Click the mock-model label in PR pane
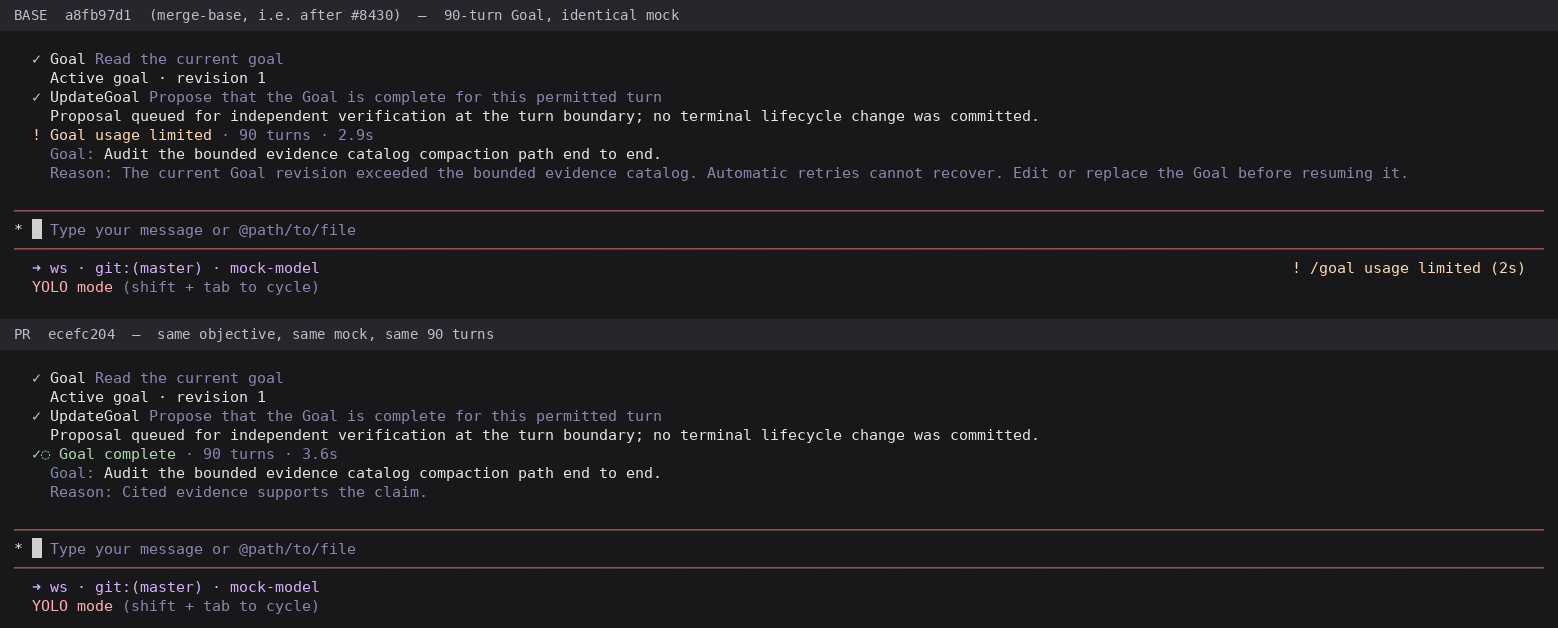The height and width of the screenshot is (628, 1558). click(x=275, y=587)
